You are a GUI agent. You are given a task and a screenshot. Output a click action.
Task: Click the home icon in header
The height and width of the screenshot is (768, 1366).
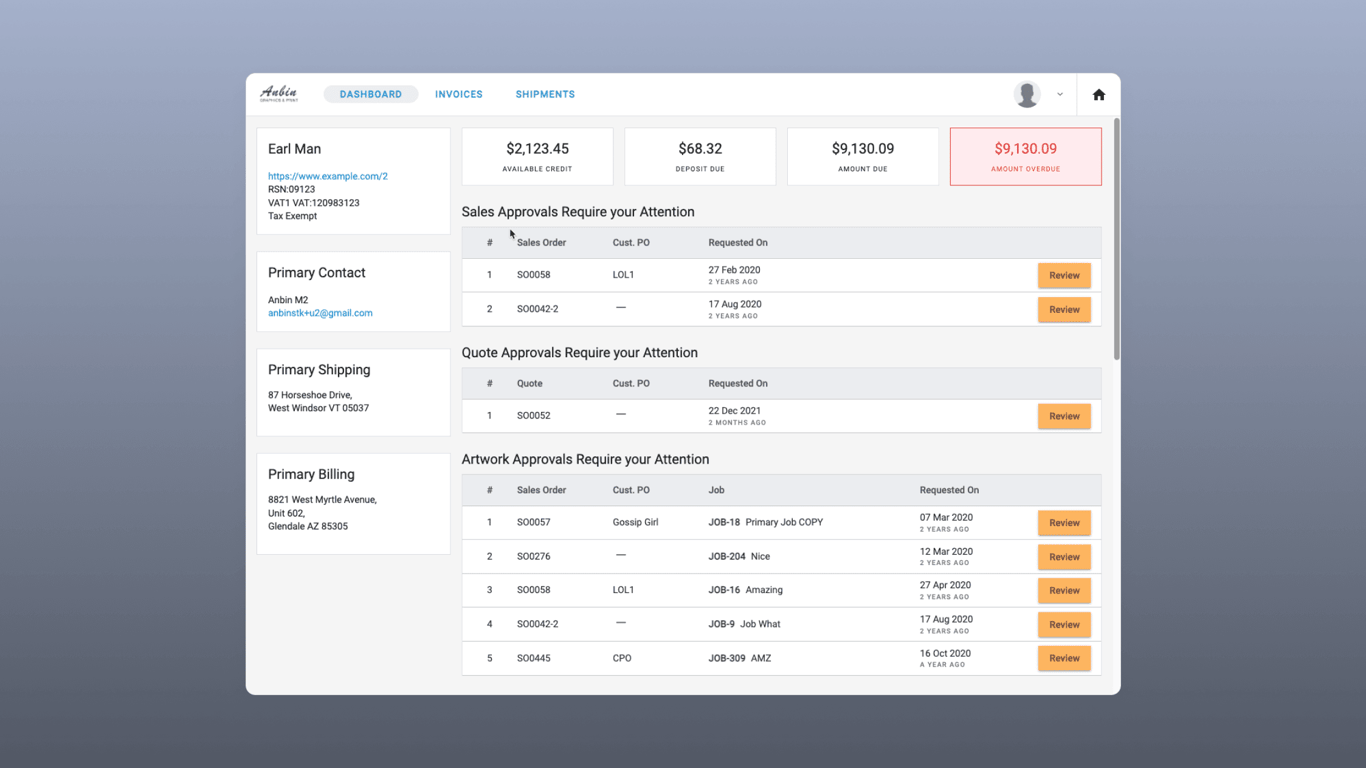[x=1098, y=94]
